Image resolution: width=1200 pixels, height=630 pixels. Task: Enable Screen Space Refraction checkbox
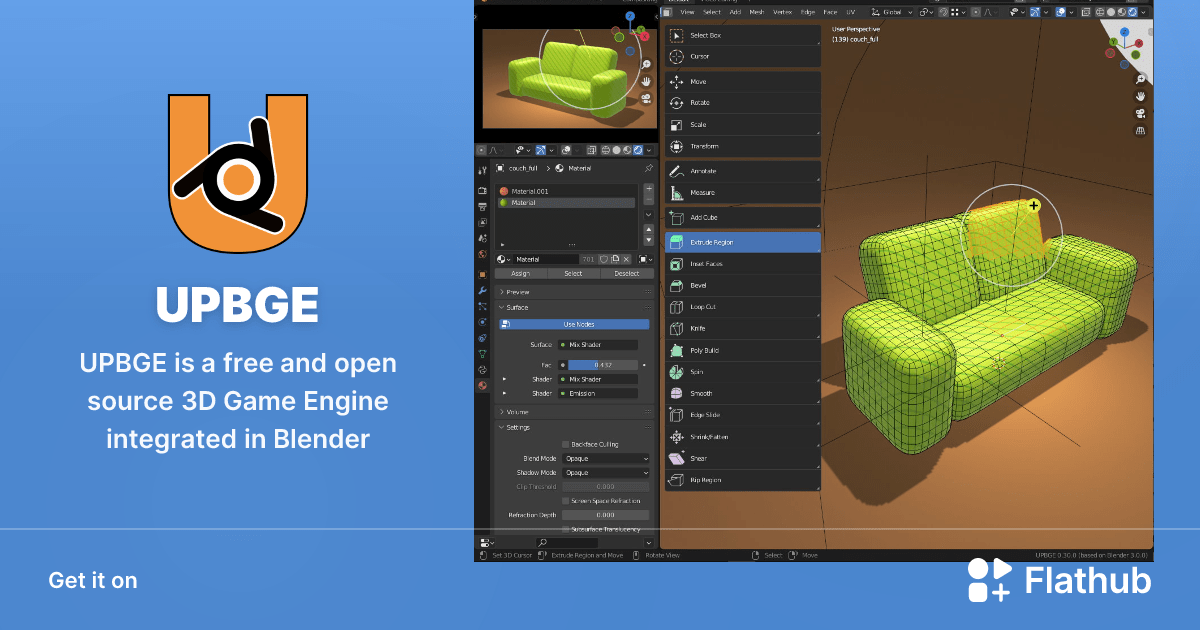(566, 500)
